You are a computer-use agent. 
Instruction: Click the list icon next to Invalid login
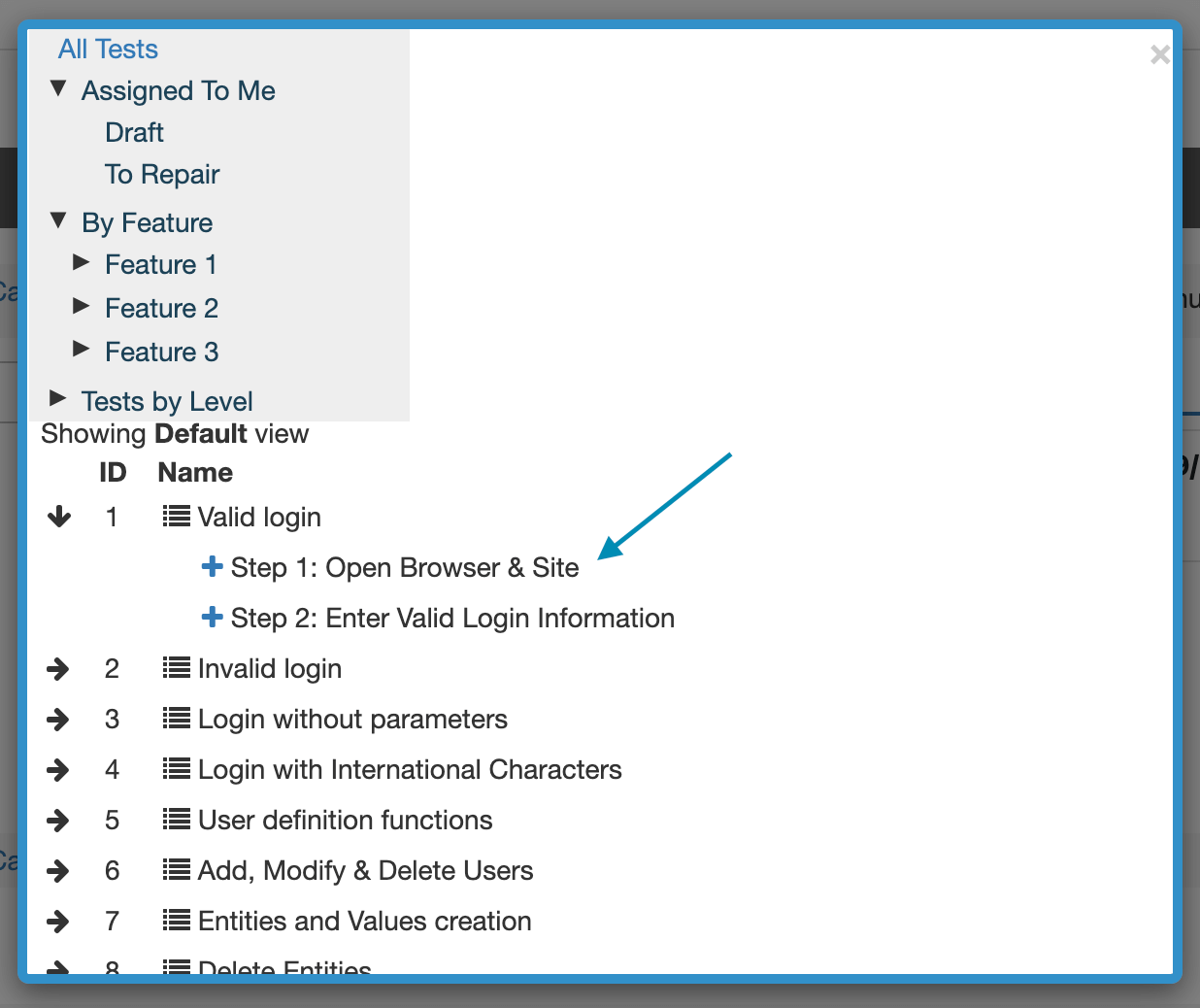[176, 668]
